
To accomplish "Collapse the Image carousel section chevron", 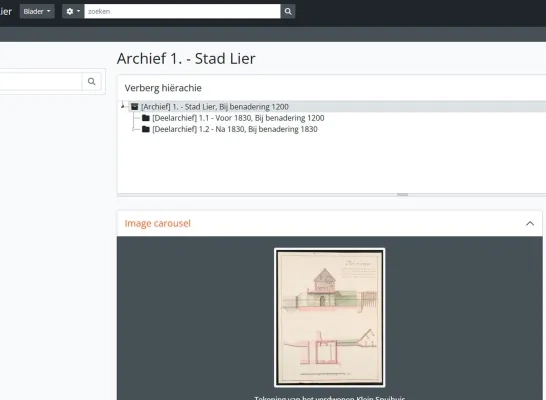I will [530, 223].
